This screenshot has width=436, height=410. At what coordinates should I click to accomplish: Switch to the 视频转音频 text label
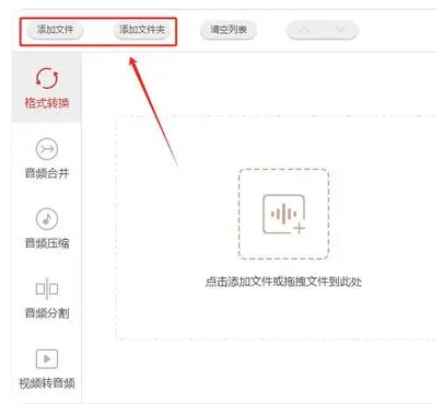[x=47, y=383]
